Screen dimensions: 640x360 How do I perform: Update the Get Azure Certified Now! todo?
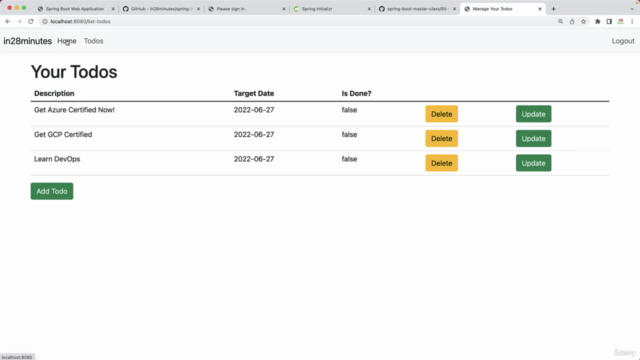[533, 114]
